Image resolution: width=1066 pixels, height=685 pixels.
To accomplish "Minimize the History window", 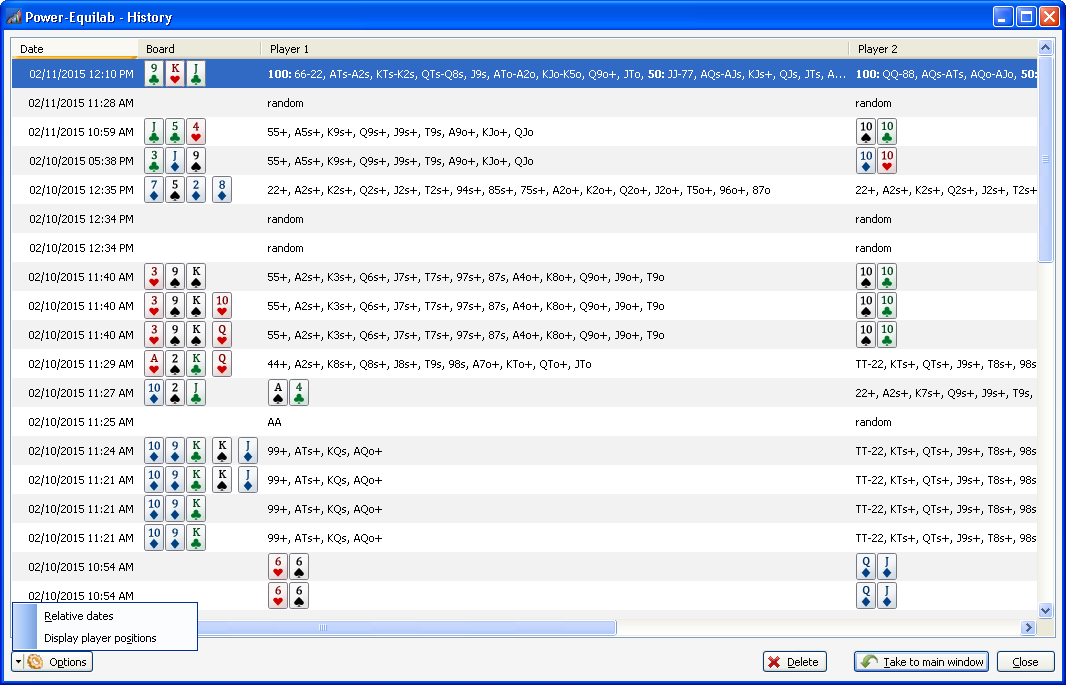I will coord(1003,17).
